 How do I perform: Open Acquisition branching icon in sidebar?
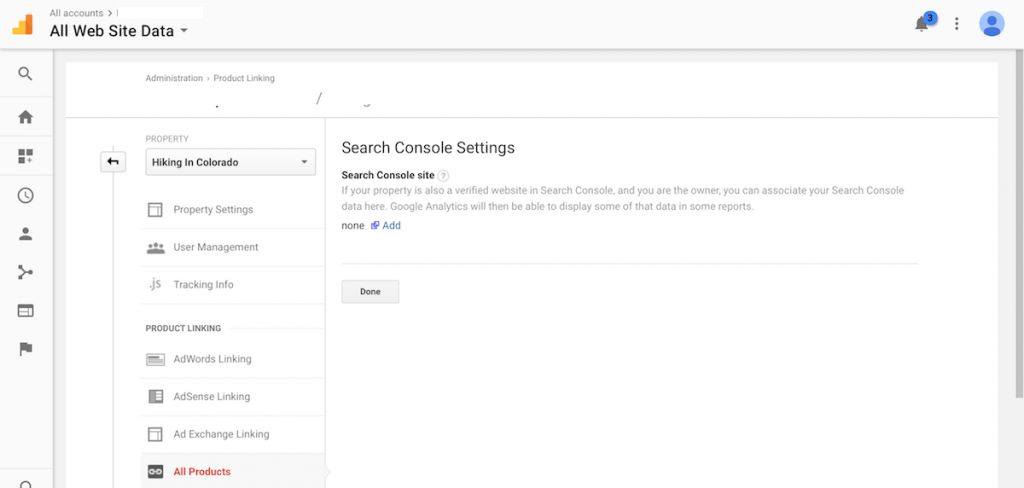coord(25,272)
